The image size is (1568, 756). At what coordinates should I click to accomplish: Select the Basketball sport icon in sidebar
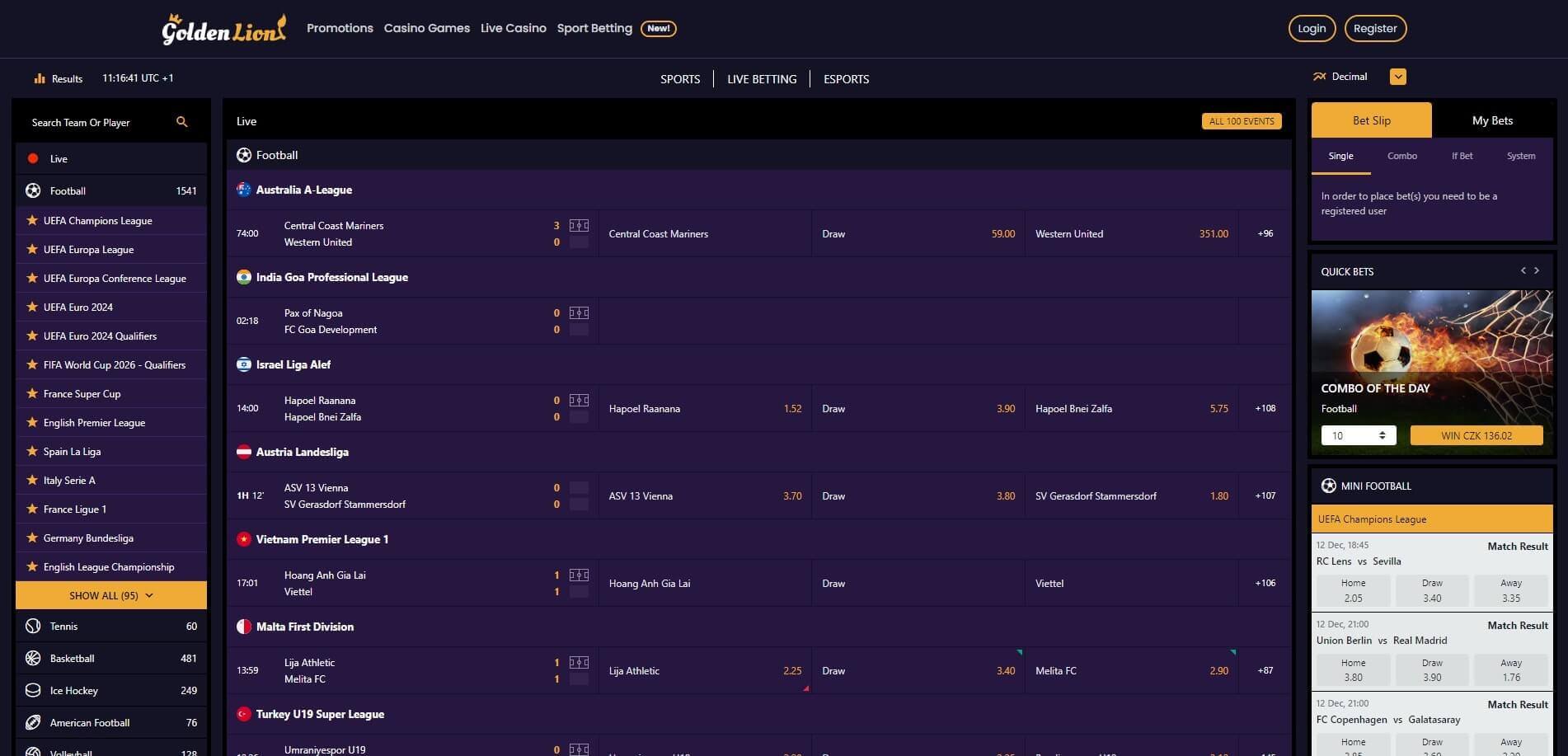[32, 658]
